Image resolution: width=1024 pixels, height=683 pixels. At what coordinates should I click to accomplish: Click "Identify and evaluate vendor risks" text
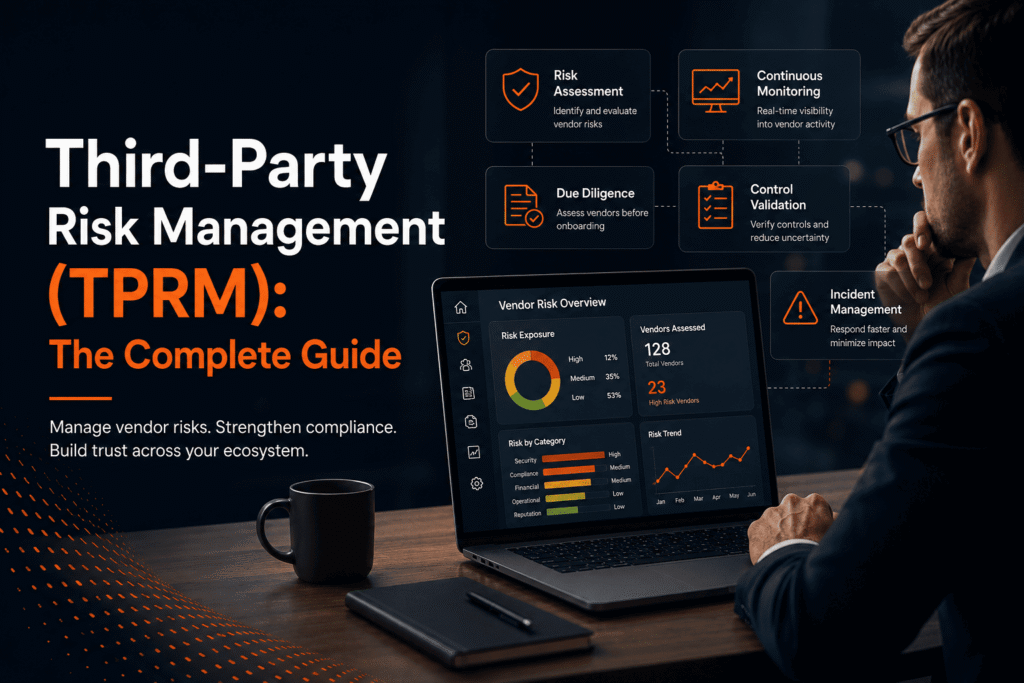[595, 118]
